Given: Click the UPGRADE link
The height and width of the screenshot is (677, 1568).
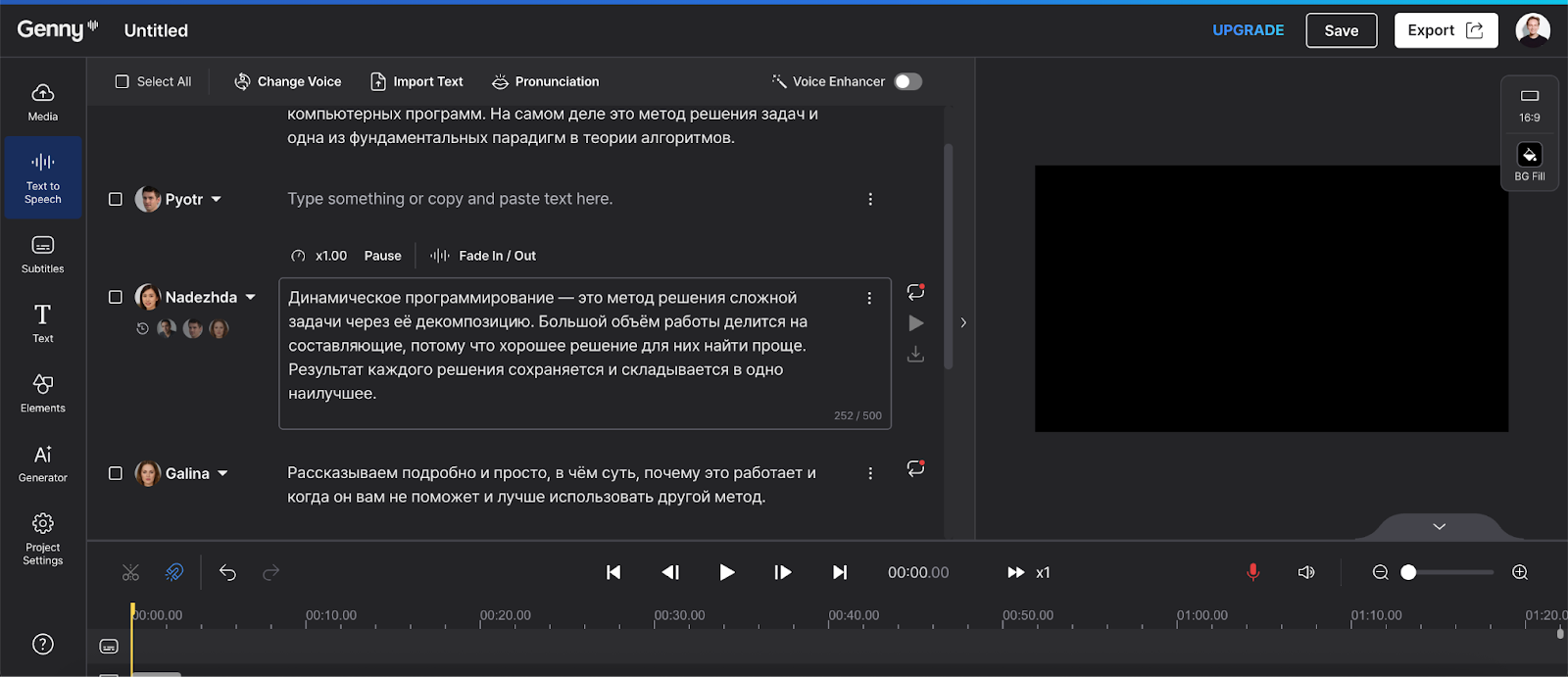Looking at the screenshot, I should (1248, 30).
